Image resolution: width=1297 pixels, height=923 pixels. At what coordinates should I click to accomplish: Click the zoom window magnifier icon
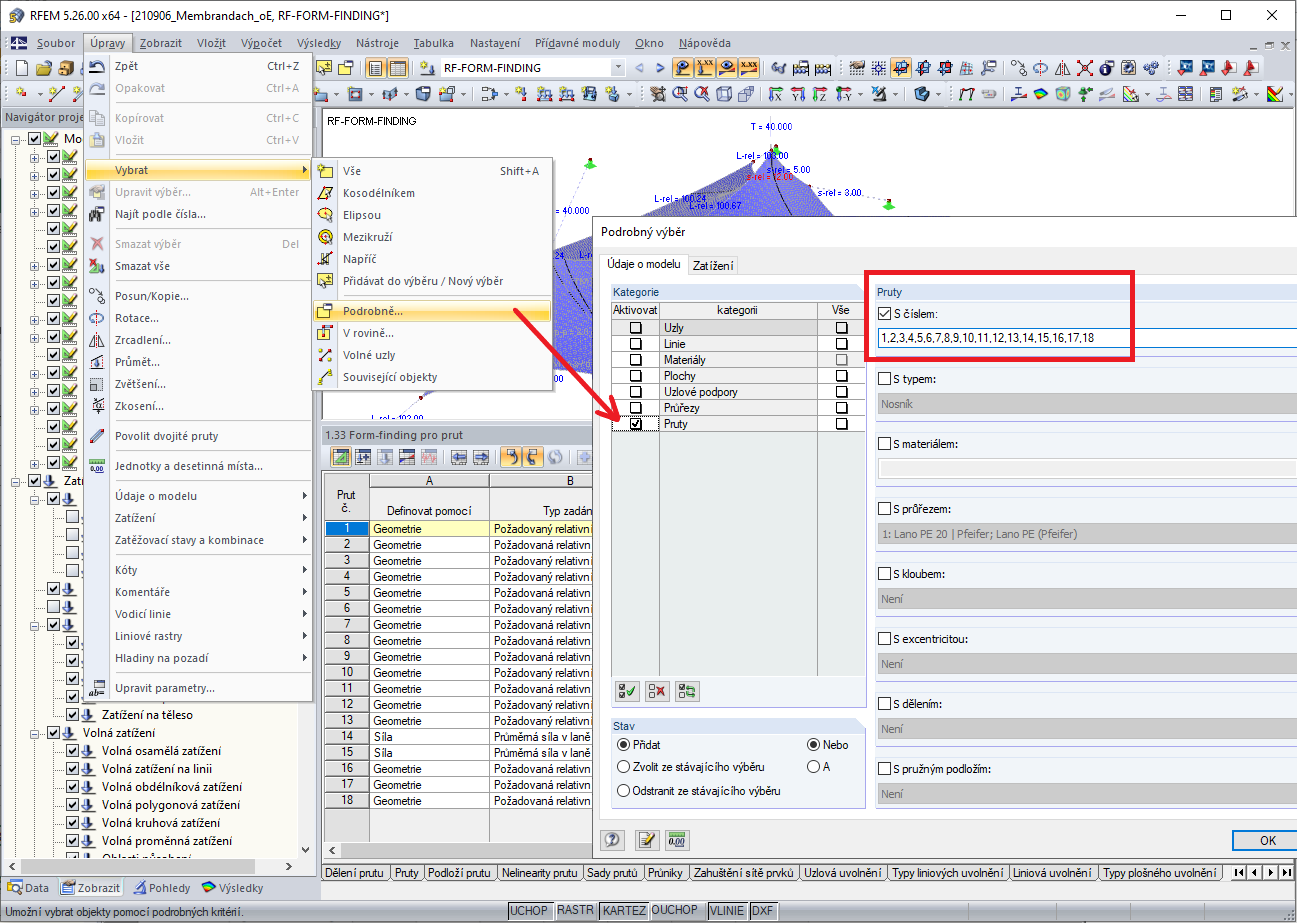(680, 94)
